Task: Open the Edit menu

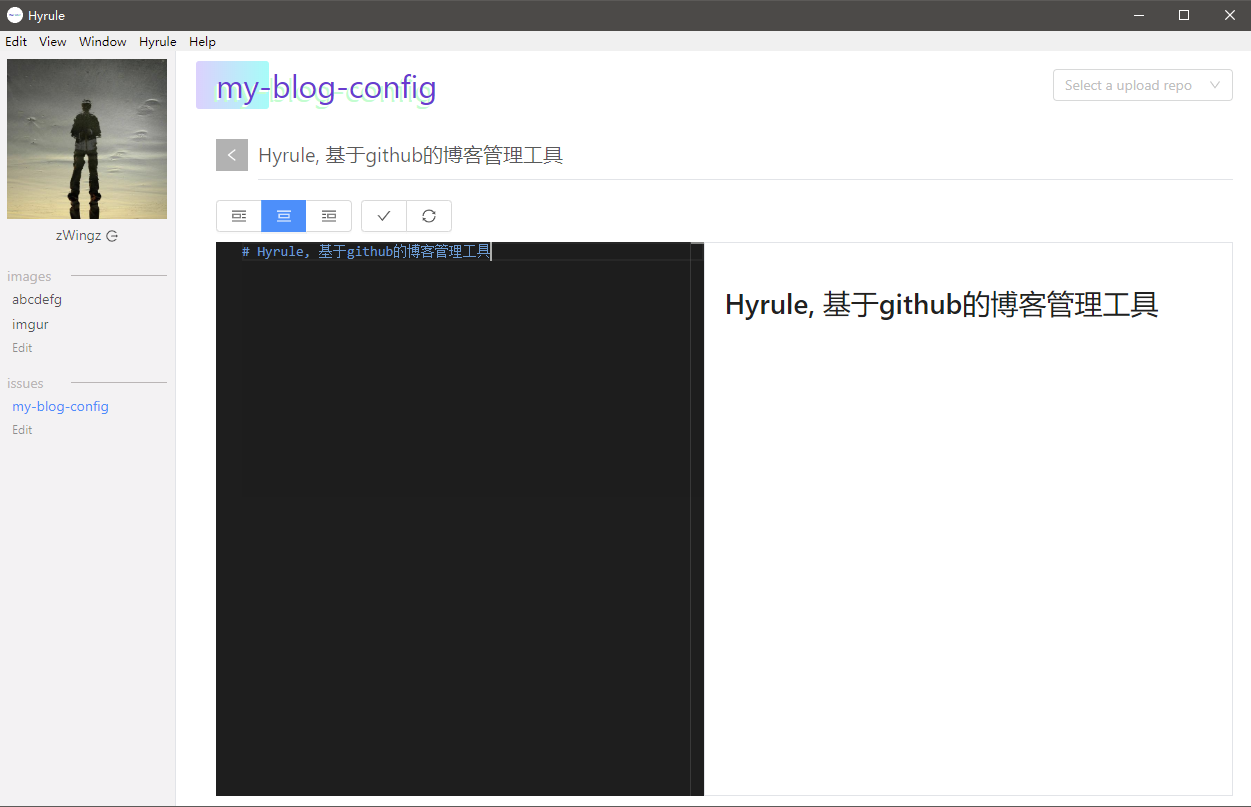Action: tap(16, 41)
